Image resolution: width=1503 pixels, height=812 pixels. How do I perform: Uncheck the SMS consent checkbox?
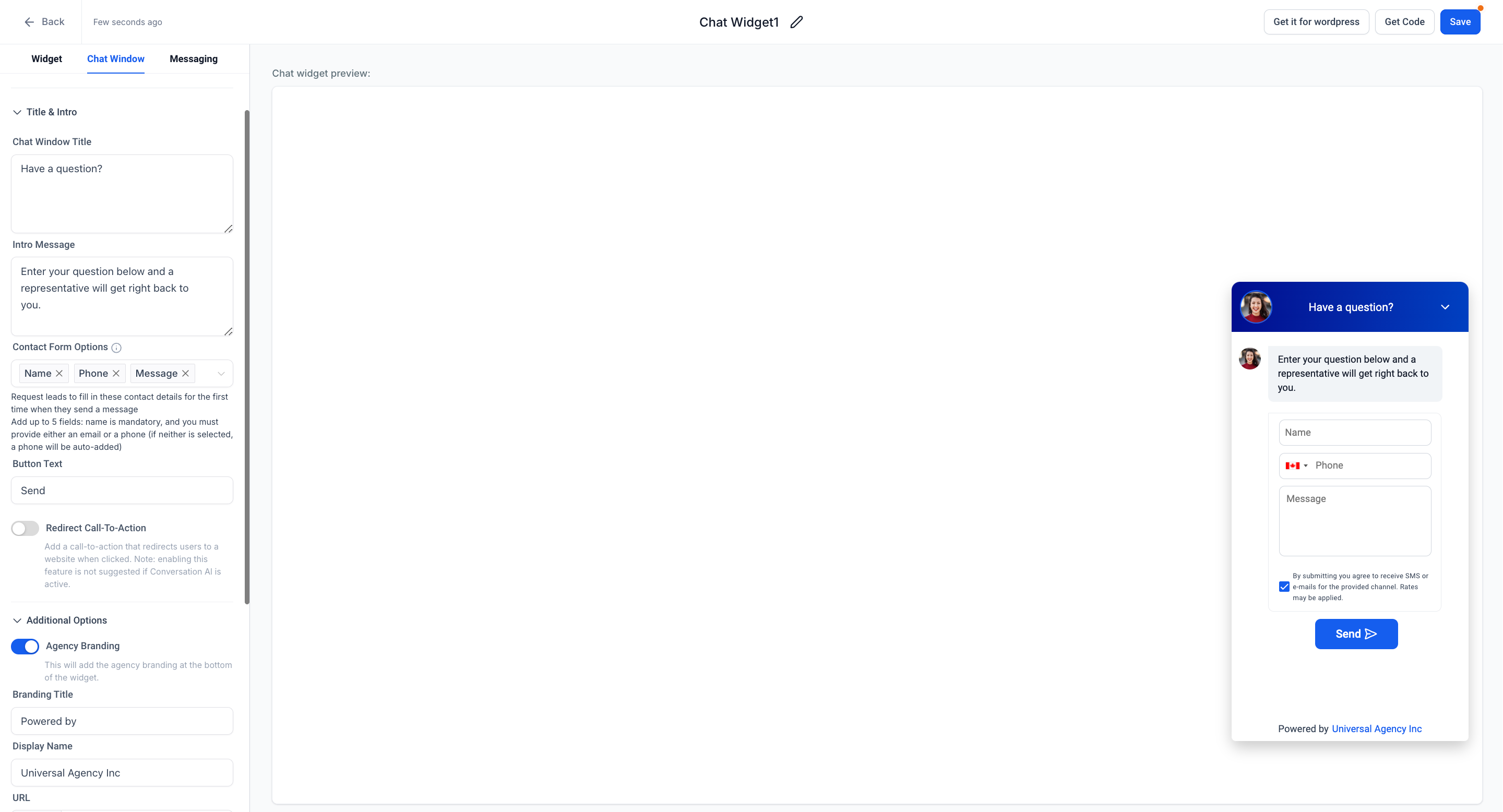[x=1284, y=587]
